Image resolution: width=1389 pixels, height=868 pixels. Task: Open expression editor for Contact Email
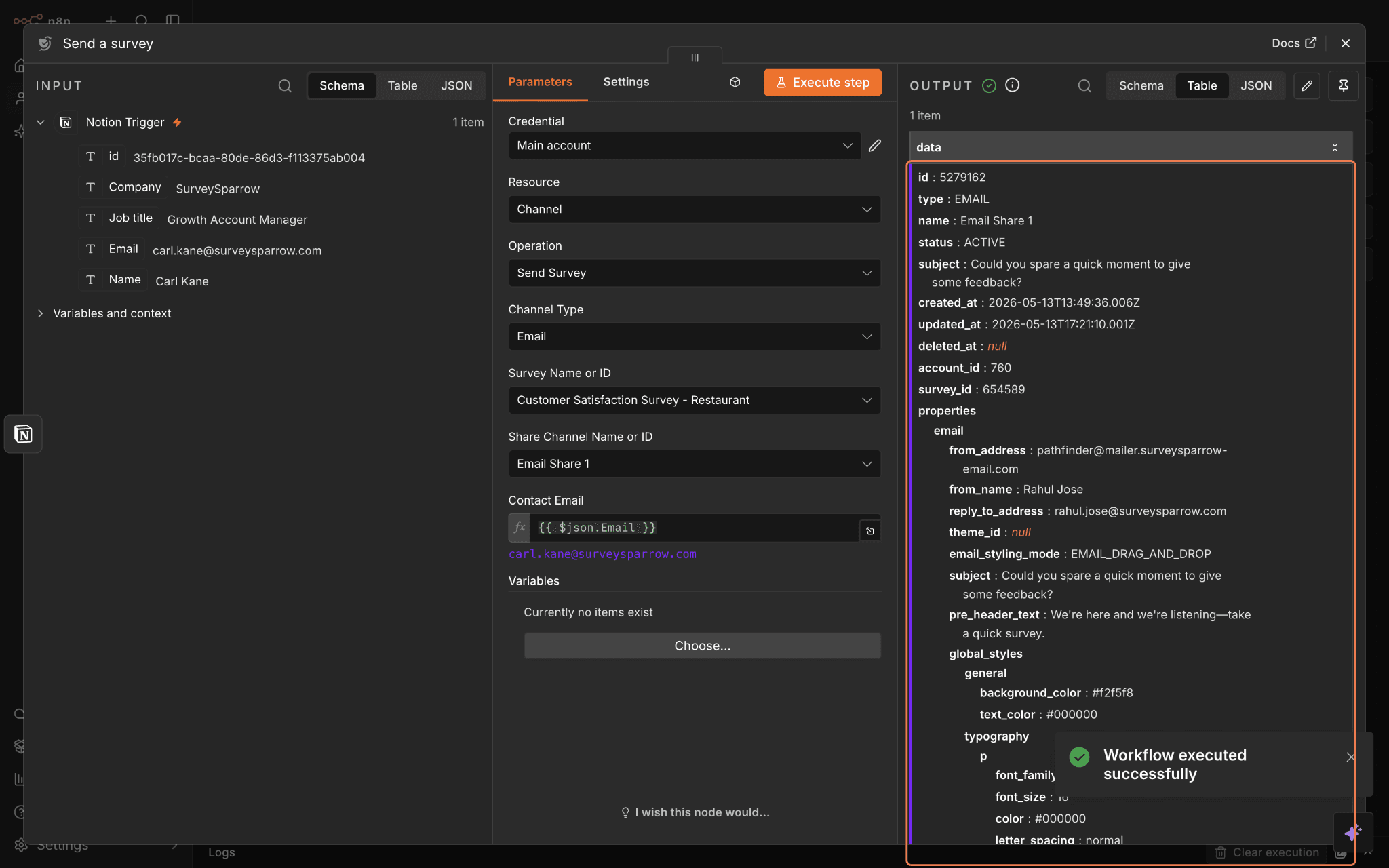(x=870, y=531)
